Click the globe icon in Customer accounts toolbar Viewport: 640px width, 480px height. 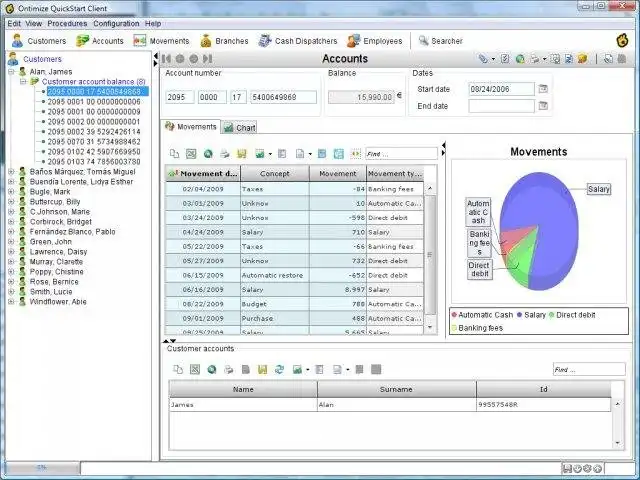212,369
